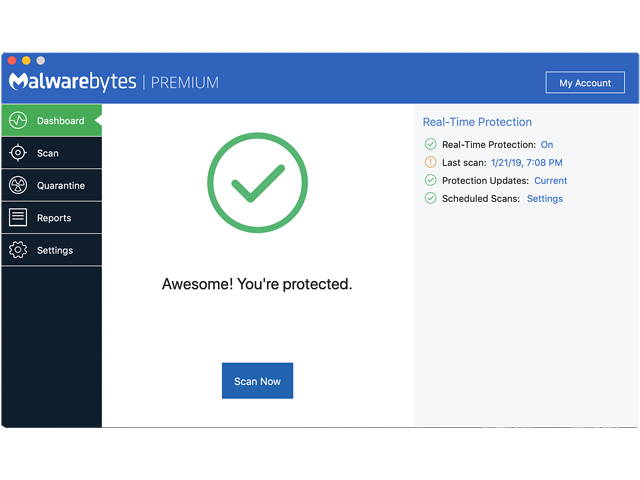This screenshot has height=480, width=640.
Task: Click the Protection Updates check icon
Action: click(x=430, y=180)
